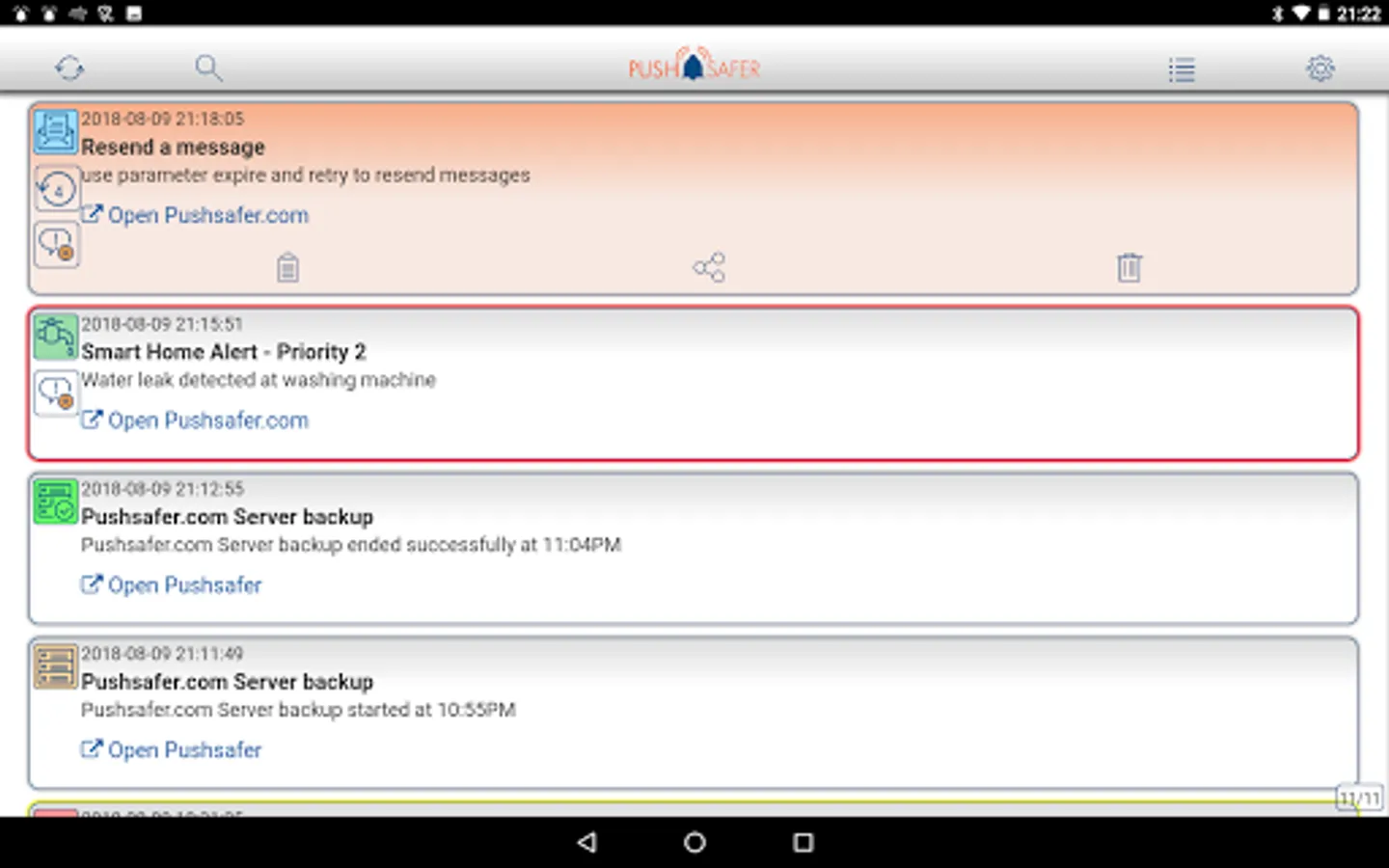1389x868 pixels.
Task: Tap the Pushsafer logo
Action: click(x=694, y=65)
